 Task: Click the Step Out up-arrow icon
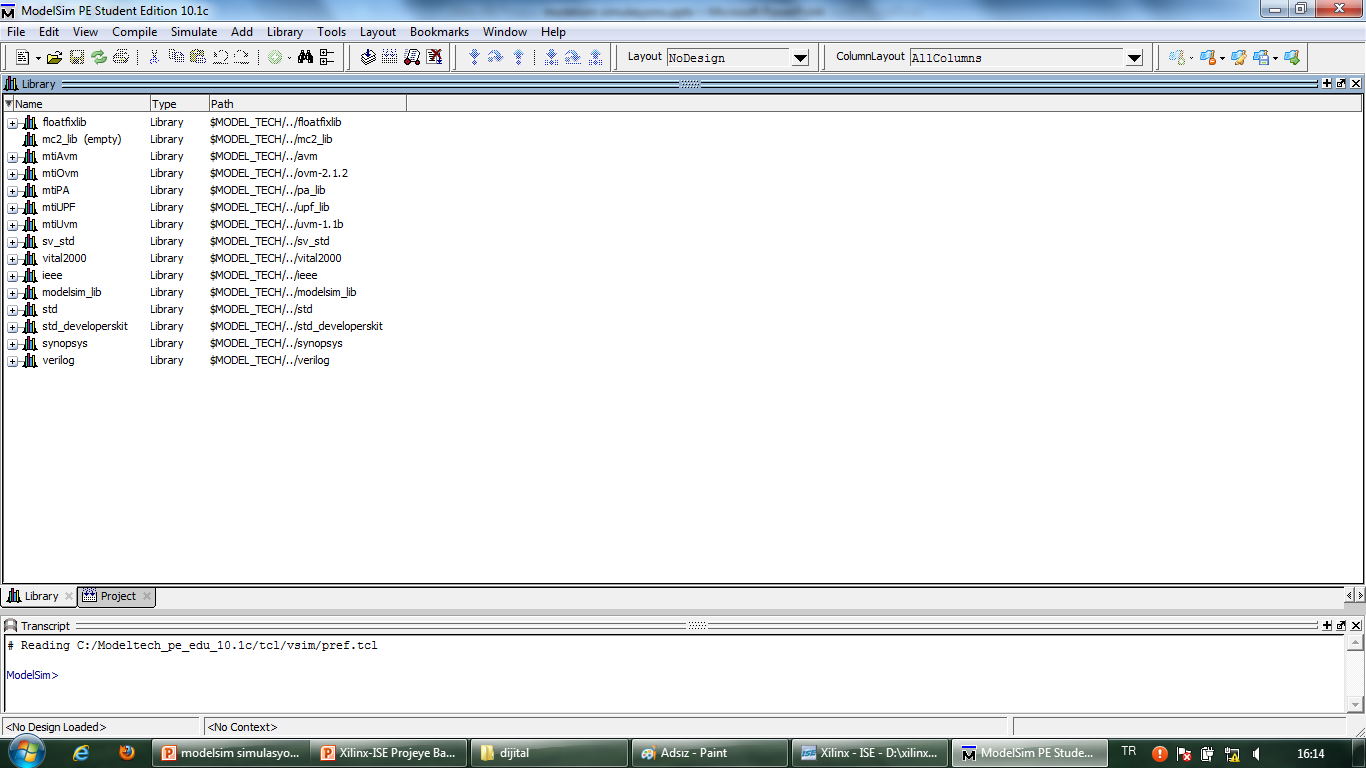[x=518, y=57]
